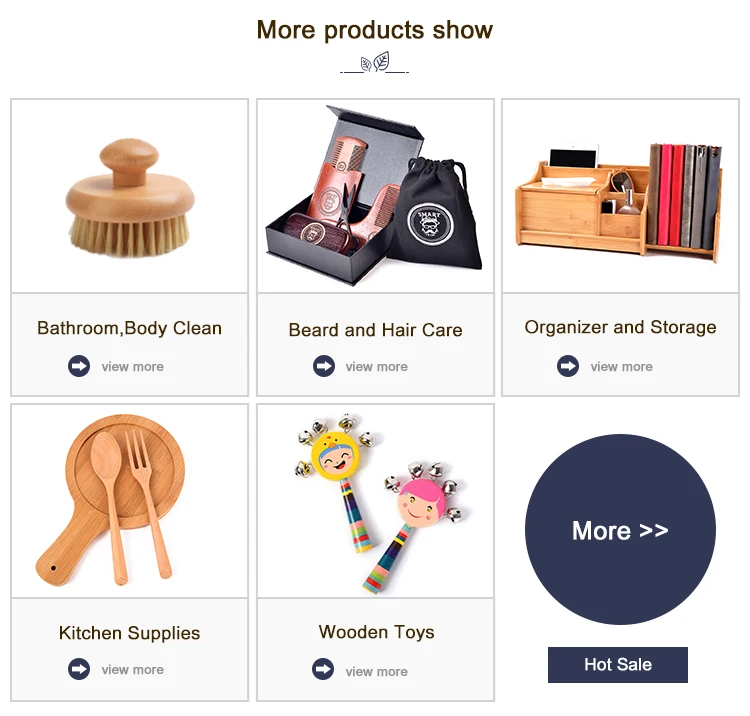Viewport: 750px width, 716px height.
Task: Select view more under Organizer and Storage
Action: [621, 367]
